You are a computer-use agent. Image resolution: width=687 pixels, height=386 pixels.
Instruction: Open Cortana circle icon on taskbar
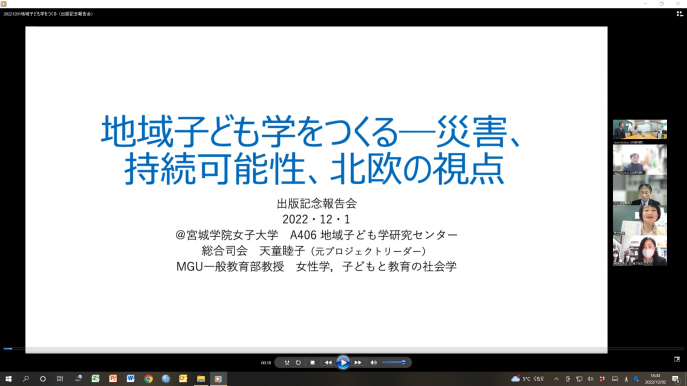[42, 379]
